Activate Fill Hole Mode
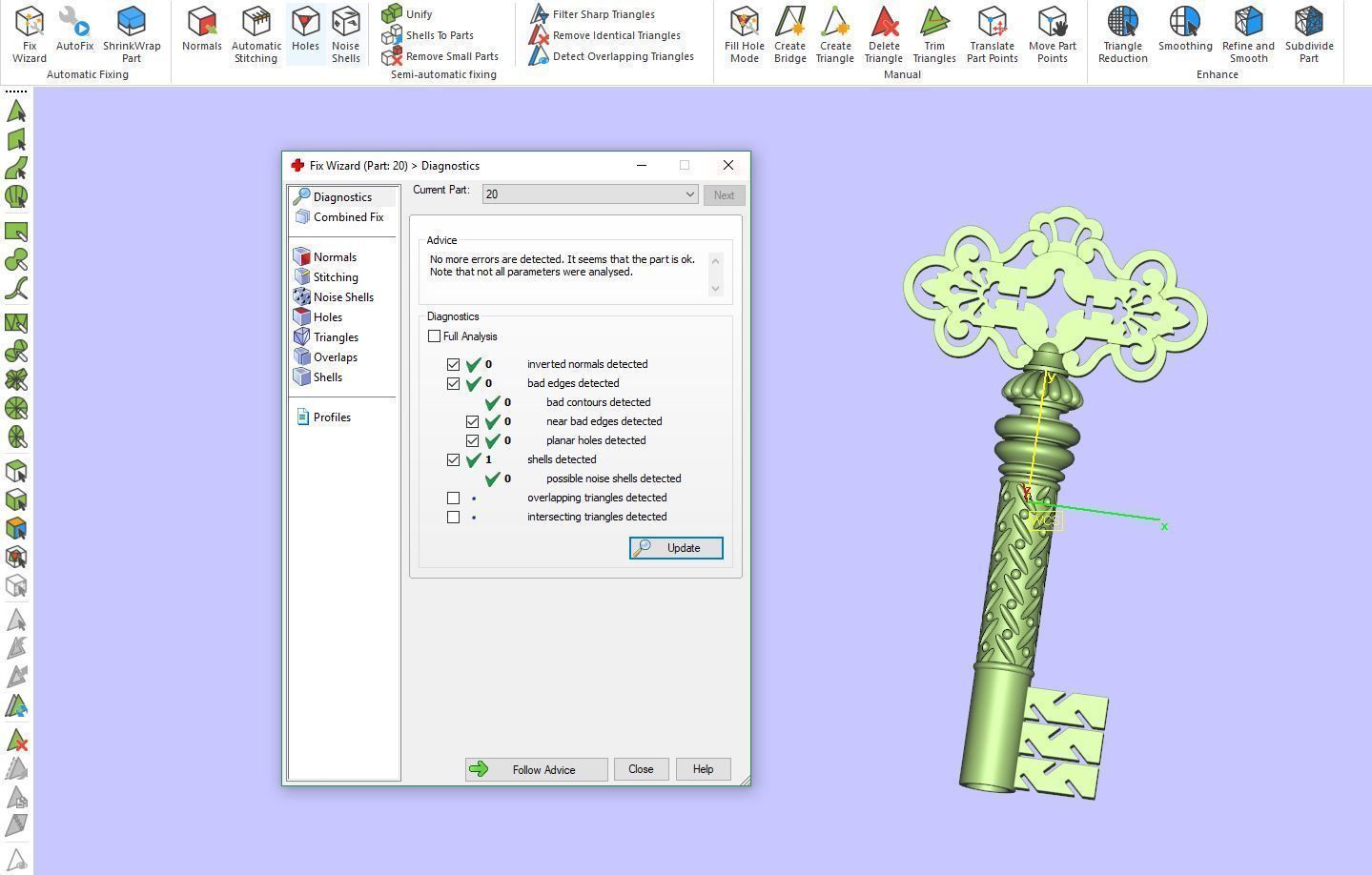 [744, 33]
